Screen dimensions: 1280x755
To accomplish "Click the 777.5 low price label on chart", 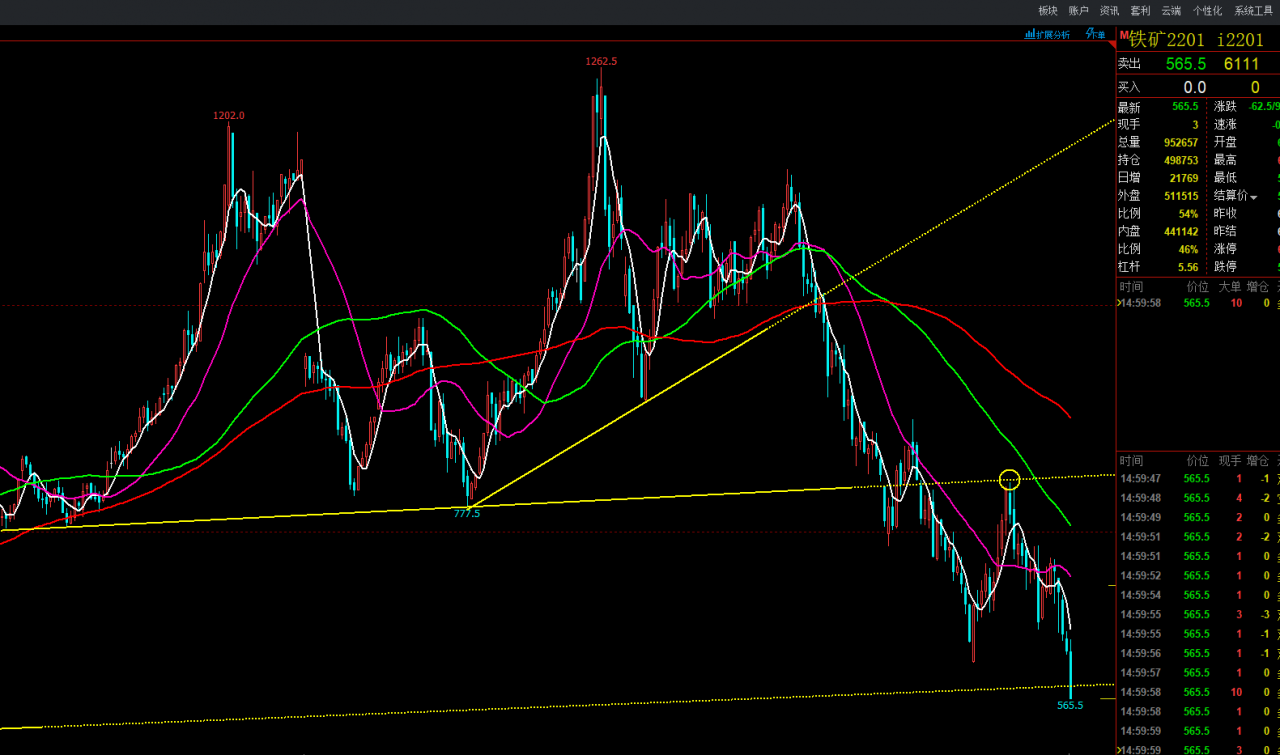I will pyautogui.click(x=467, y=513).
